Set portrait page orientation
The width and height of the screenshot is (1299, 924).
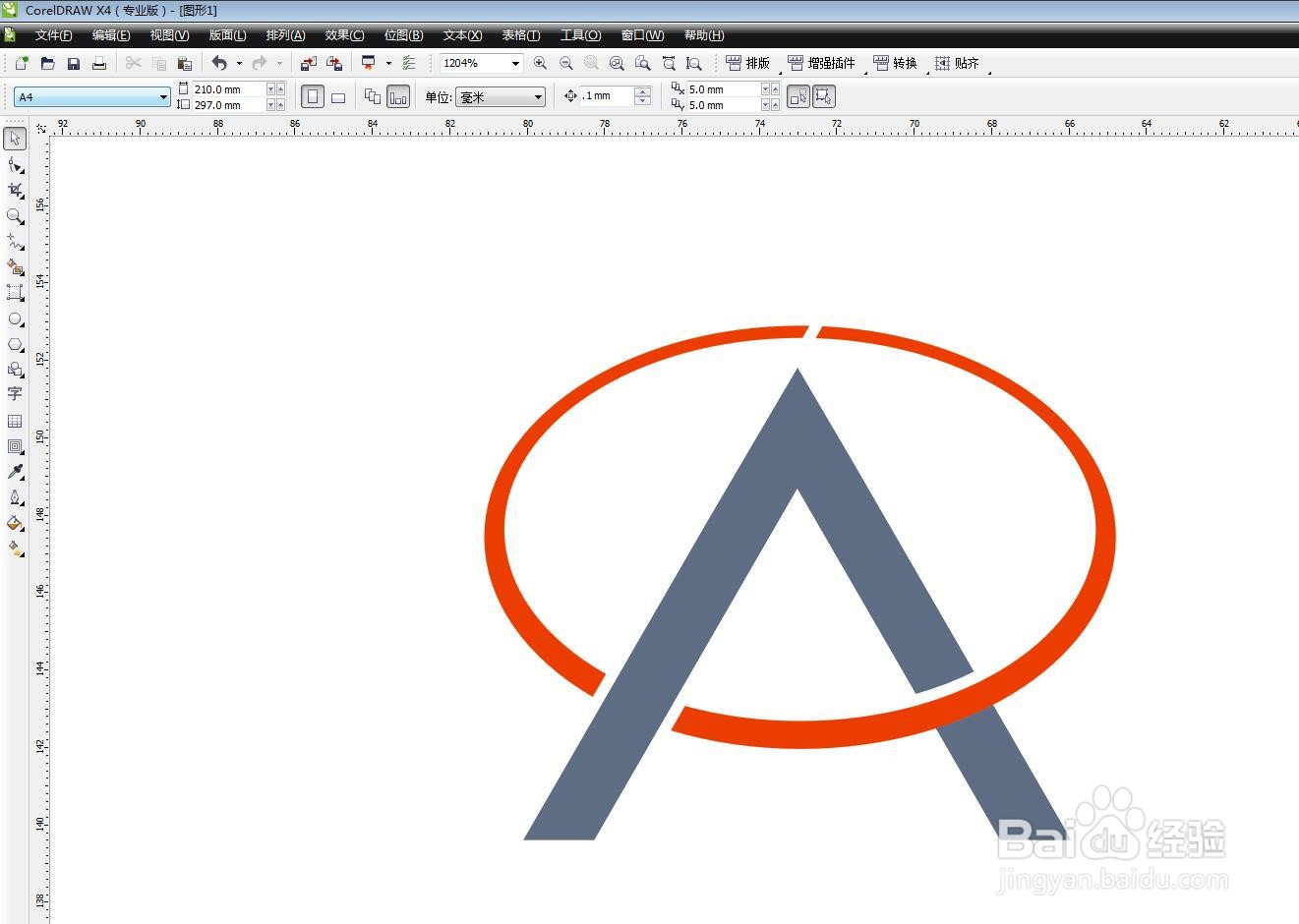click(x=313, y=96)
